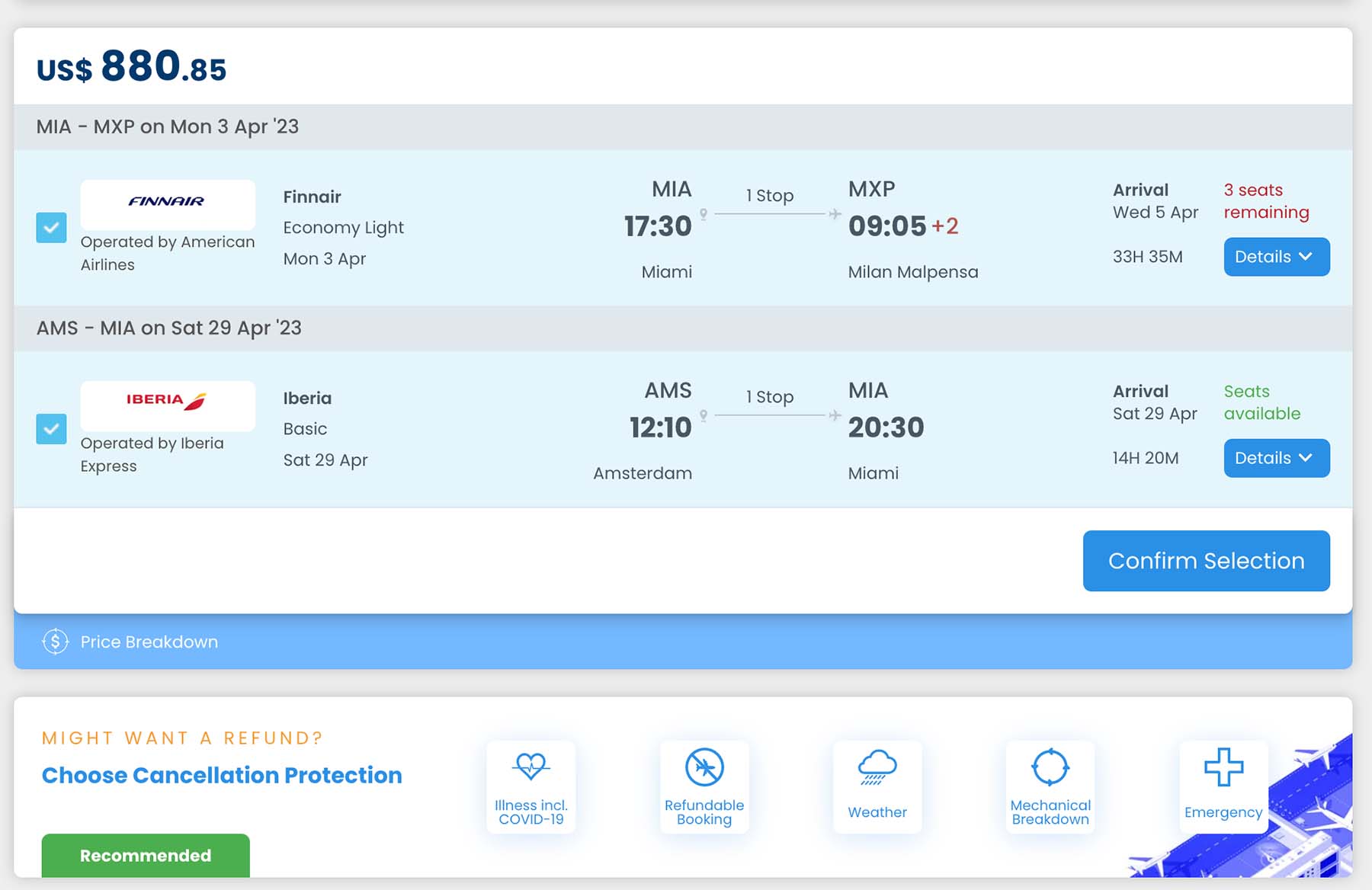Select the Emergency cross icon
The width and height of the screenshot is (1372, 890).
(x=1223, y=767)
